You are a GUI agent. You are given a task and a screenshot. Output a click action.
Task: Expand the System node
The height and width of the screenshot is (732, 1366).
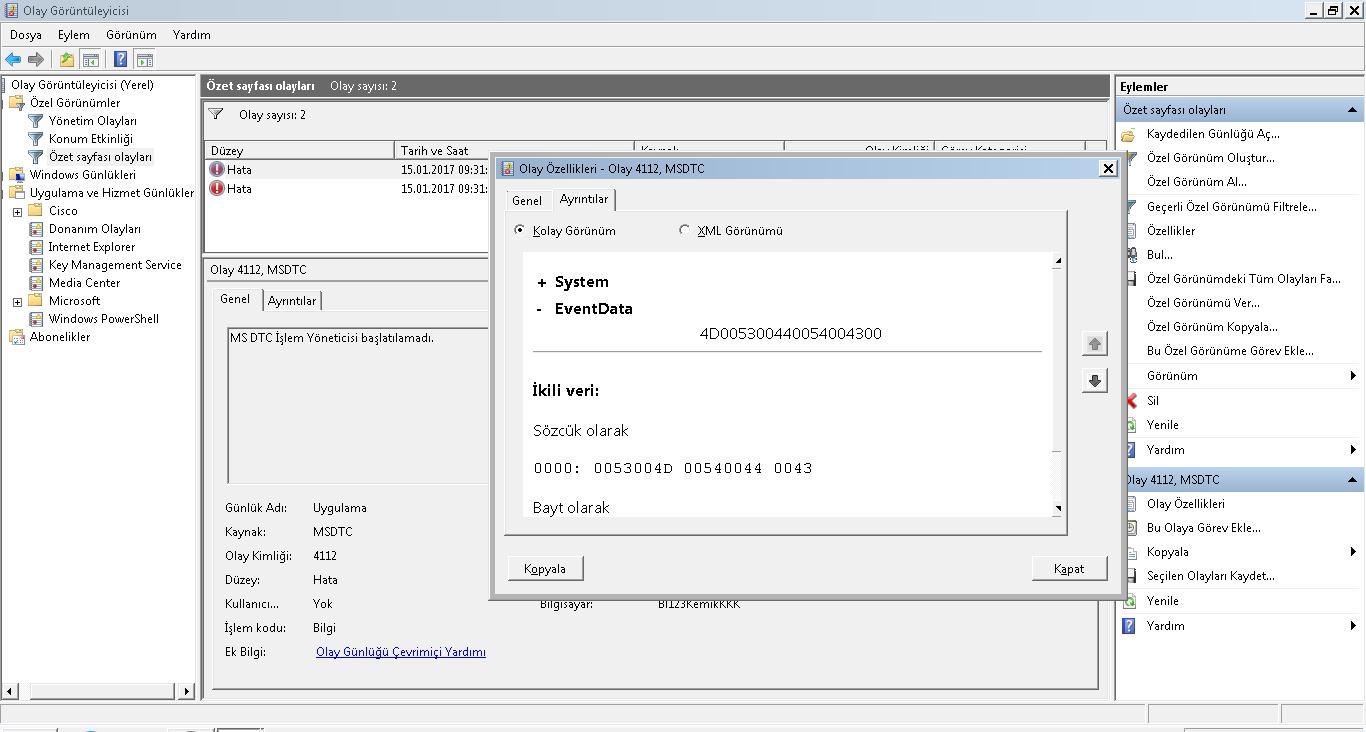click(x=541, y=283)
